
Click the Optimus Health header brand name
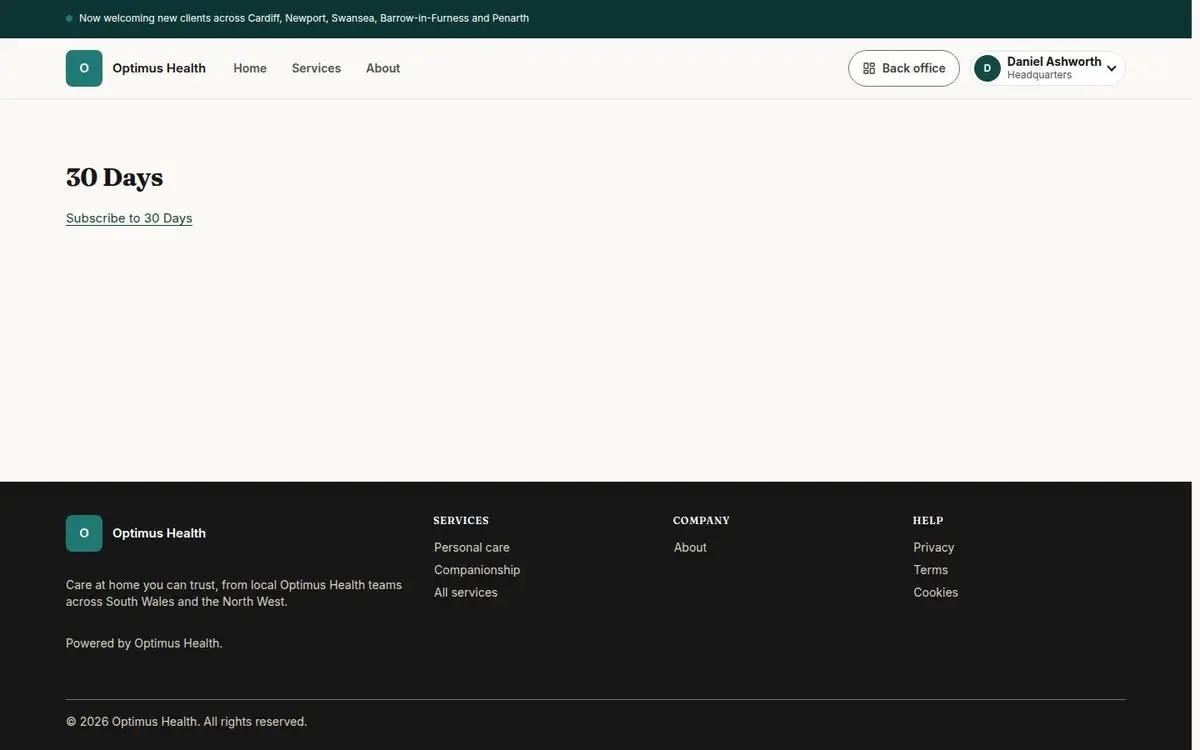pos(159,68)
